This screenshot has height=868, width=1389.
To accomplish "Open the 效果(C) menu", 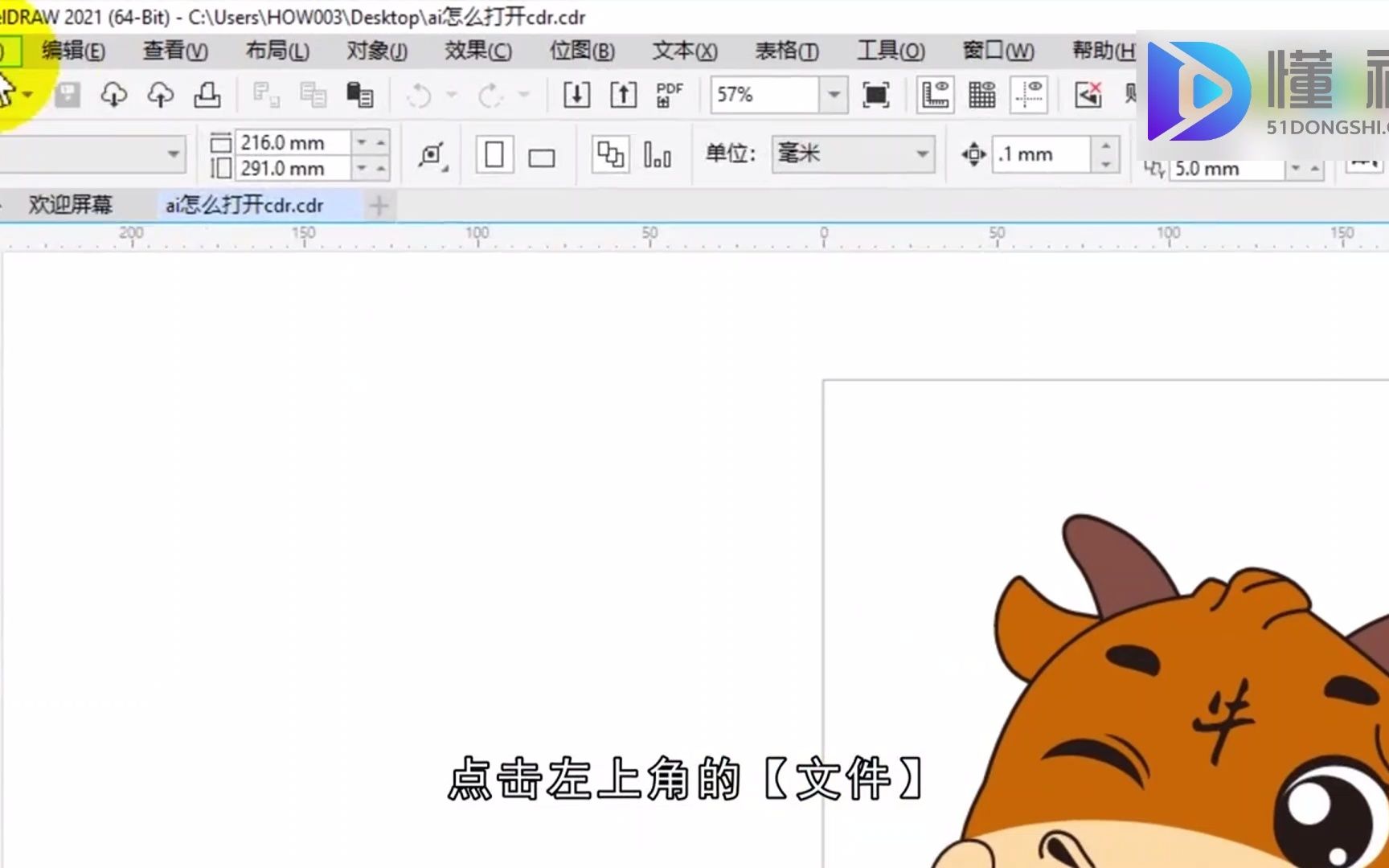I will point(478,51).
